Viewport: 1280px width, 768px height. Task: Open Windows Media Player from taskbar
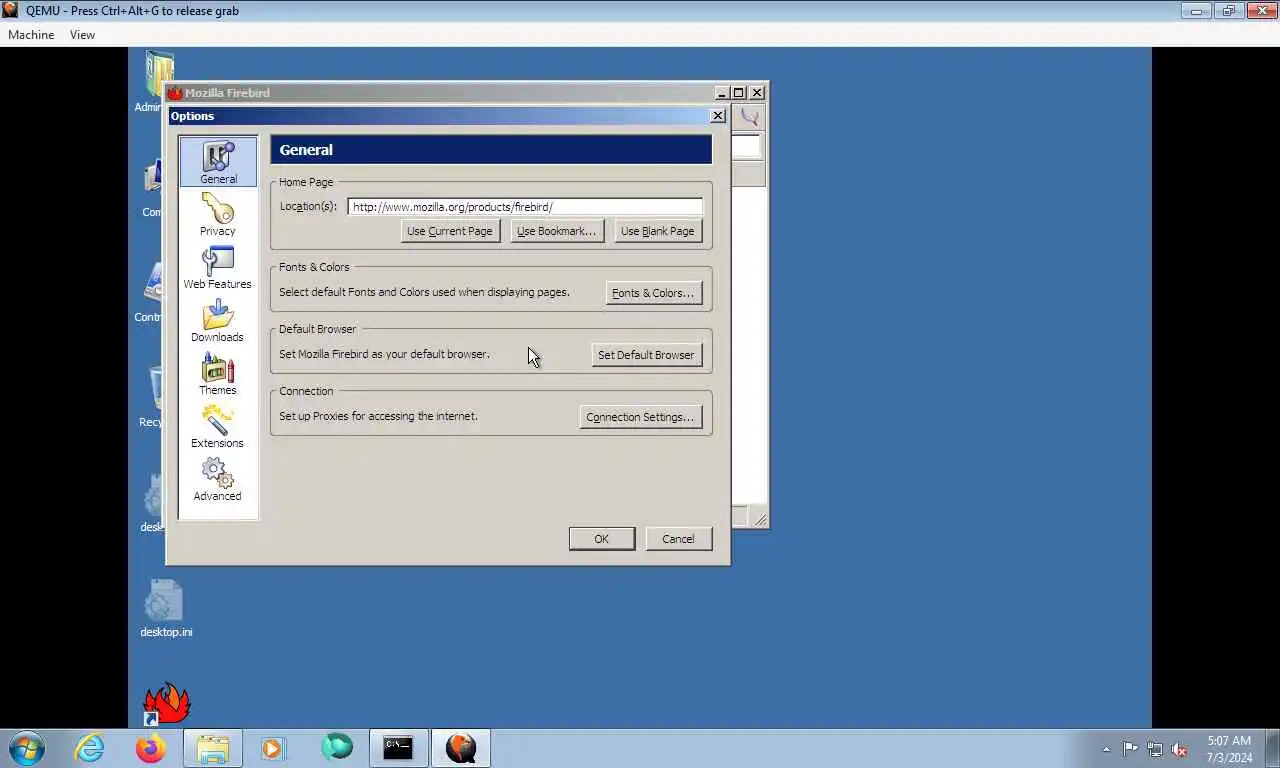coord(273,748)
